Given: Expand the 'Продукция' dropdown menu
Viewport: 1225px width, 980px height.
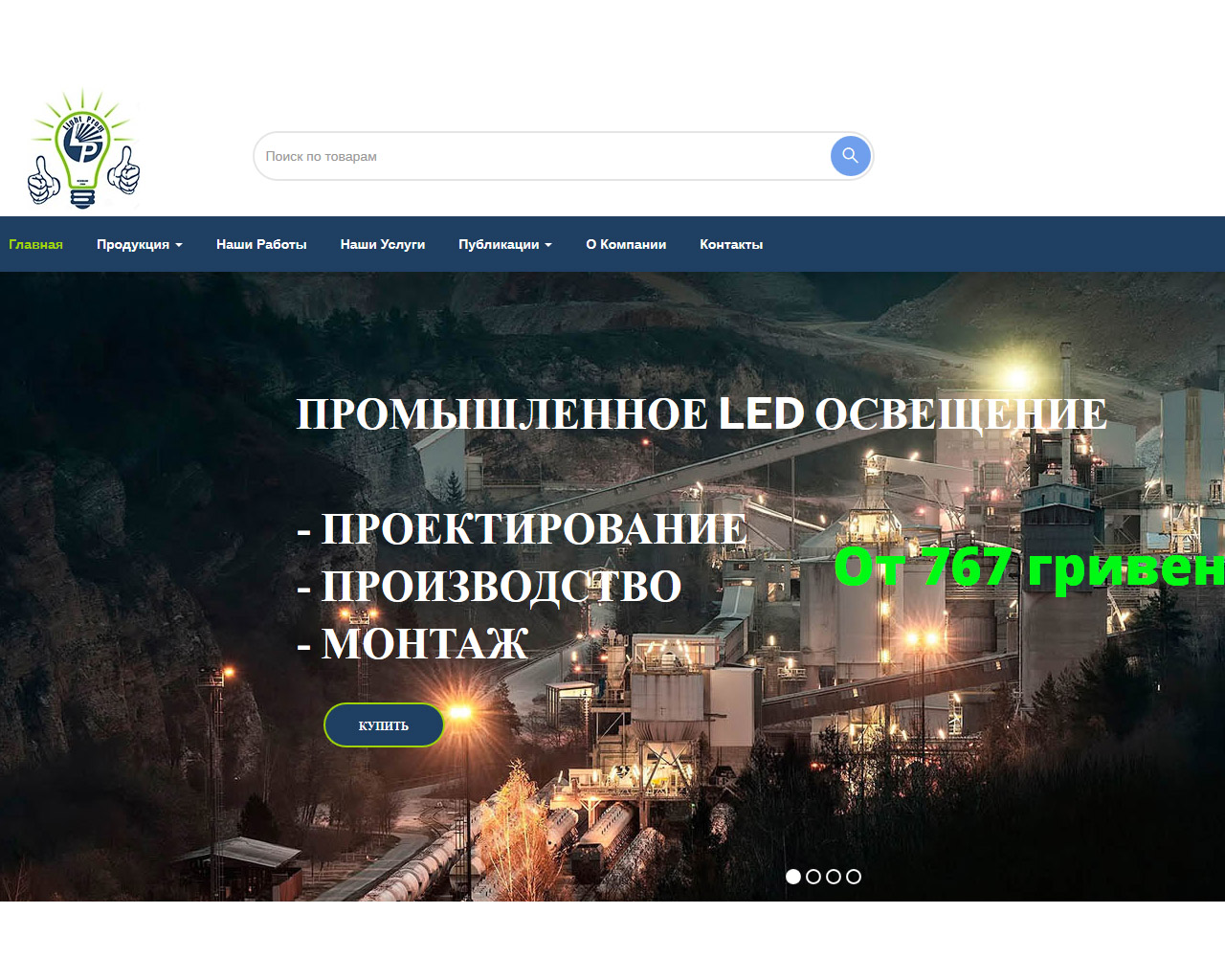Looking at the screenshot, I should (x=139, y=244).
